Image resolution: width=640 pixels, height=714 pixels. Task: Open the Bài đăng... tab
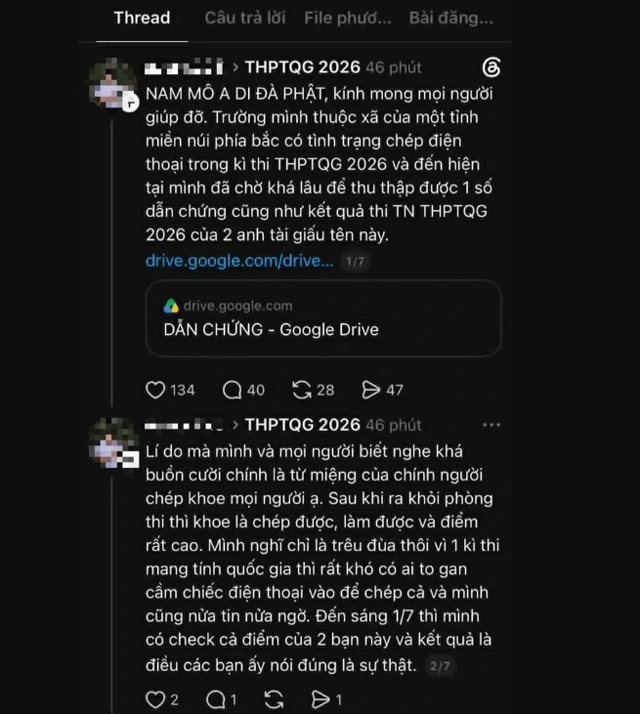point(451,18)
